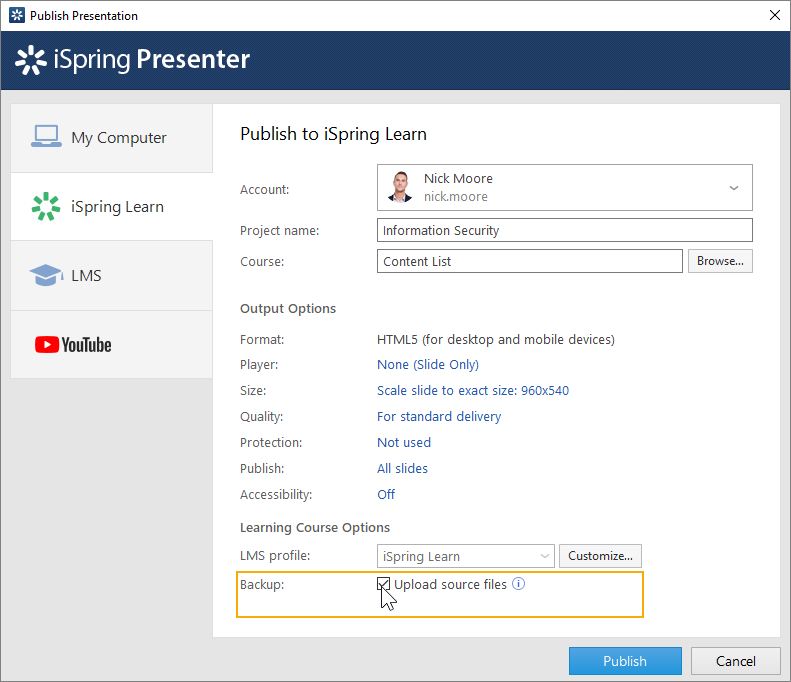Viewport: 791px width, 682px height.
Task: Switch to the My Computer tab
Action: click(111, 138)
